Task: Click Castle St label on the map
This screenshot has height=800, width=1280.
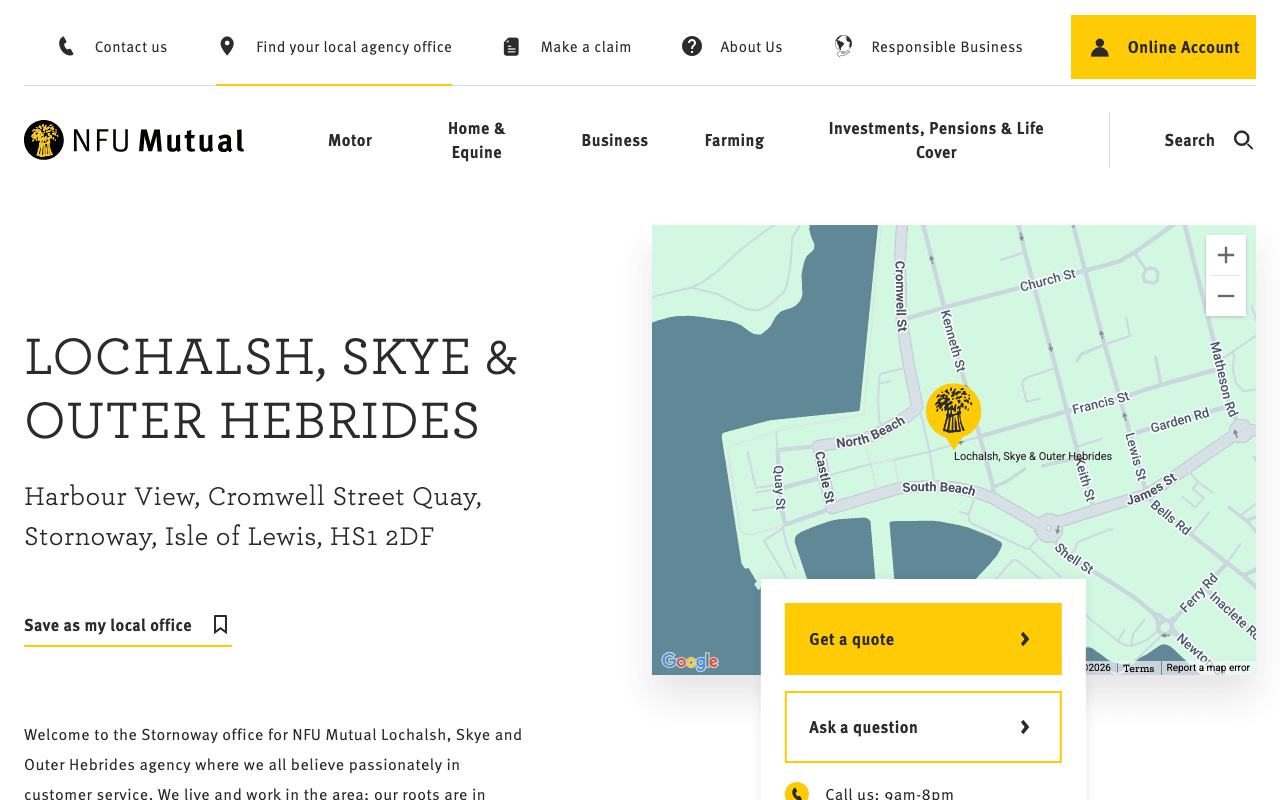Action: tap(824, 476)
